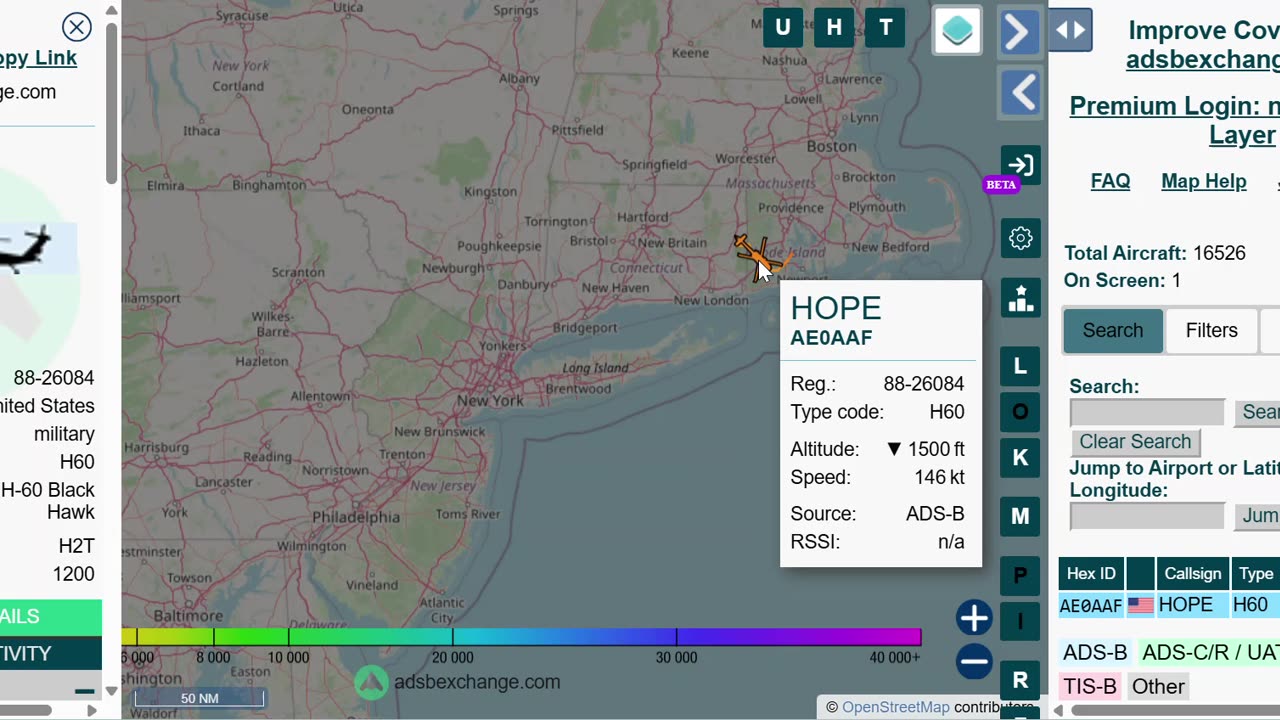The width and height of the screenshot is (1280, 720).
Task: Select hex AE0AAF in the aircraft table
Action: (1091, 605)
